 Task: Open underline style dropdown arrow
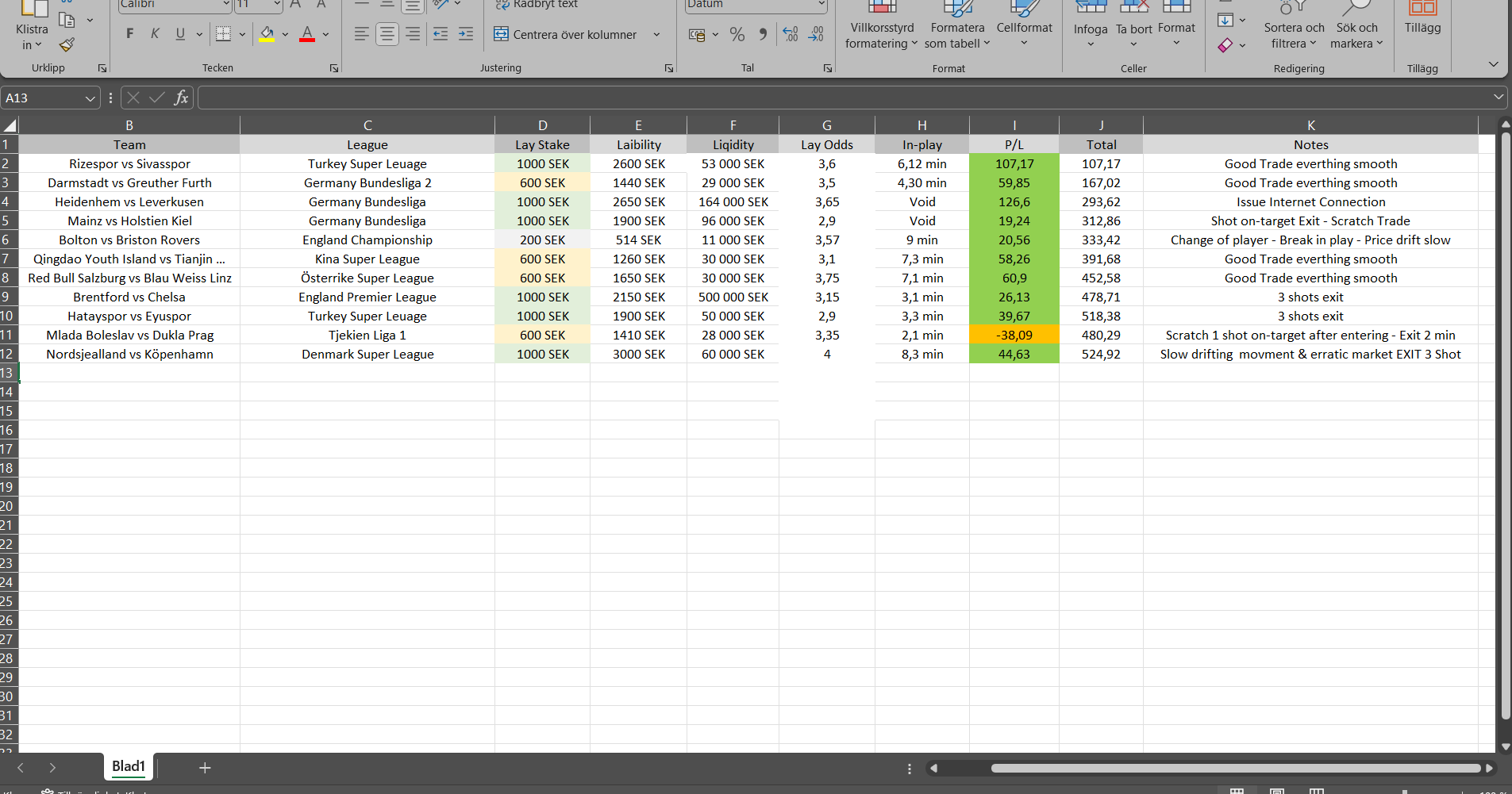[x=199, y=34]
